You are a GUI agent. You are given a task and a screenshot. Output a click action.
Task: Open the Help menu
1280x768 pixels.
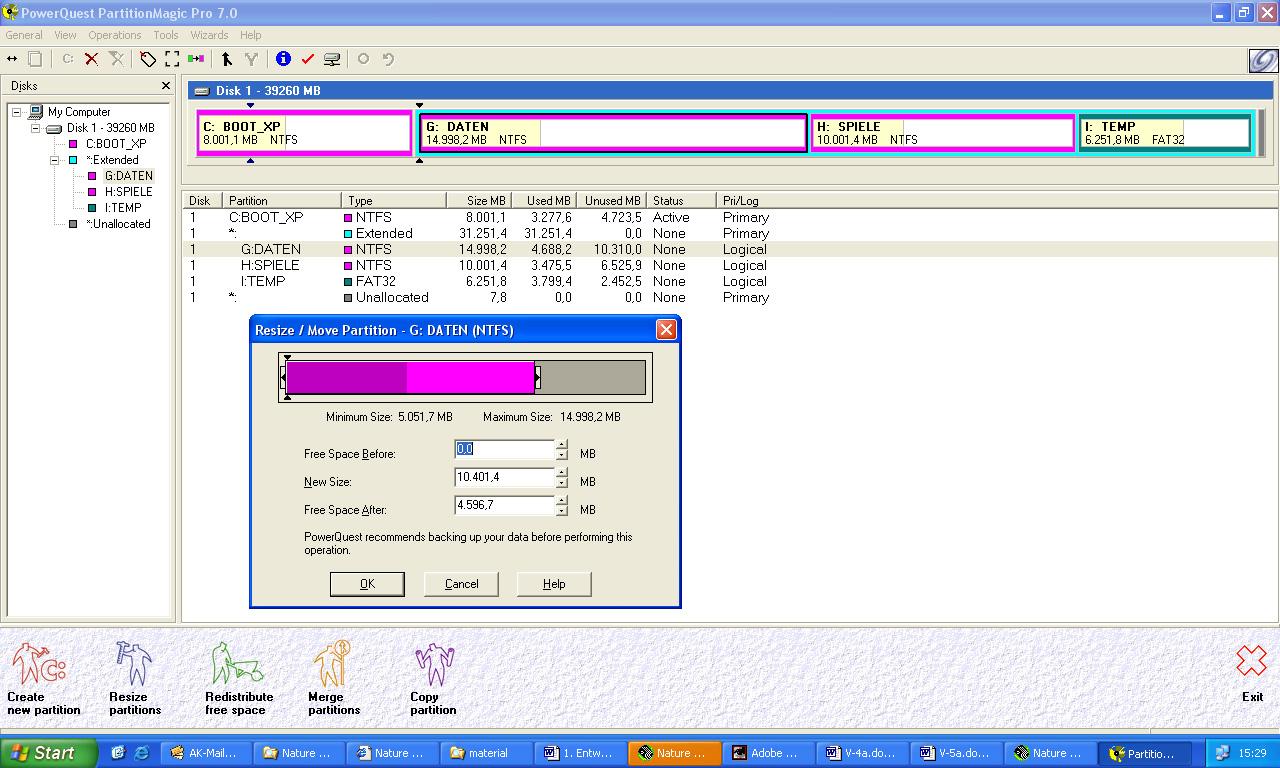pos(251,35)
